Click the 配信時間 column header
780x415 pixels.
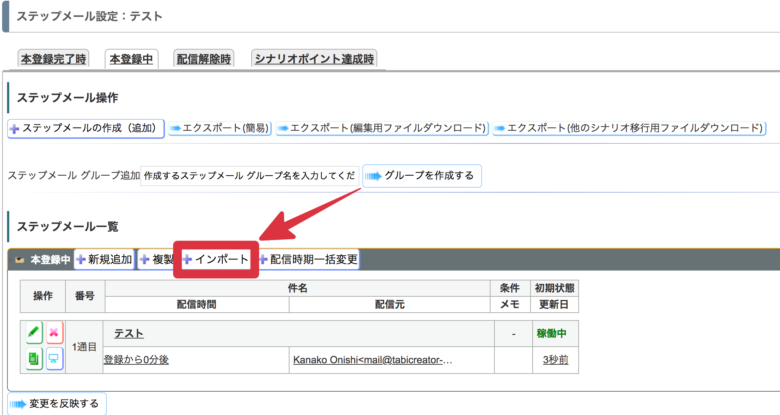click(197, 305)
